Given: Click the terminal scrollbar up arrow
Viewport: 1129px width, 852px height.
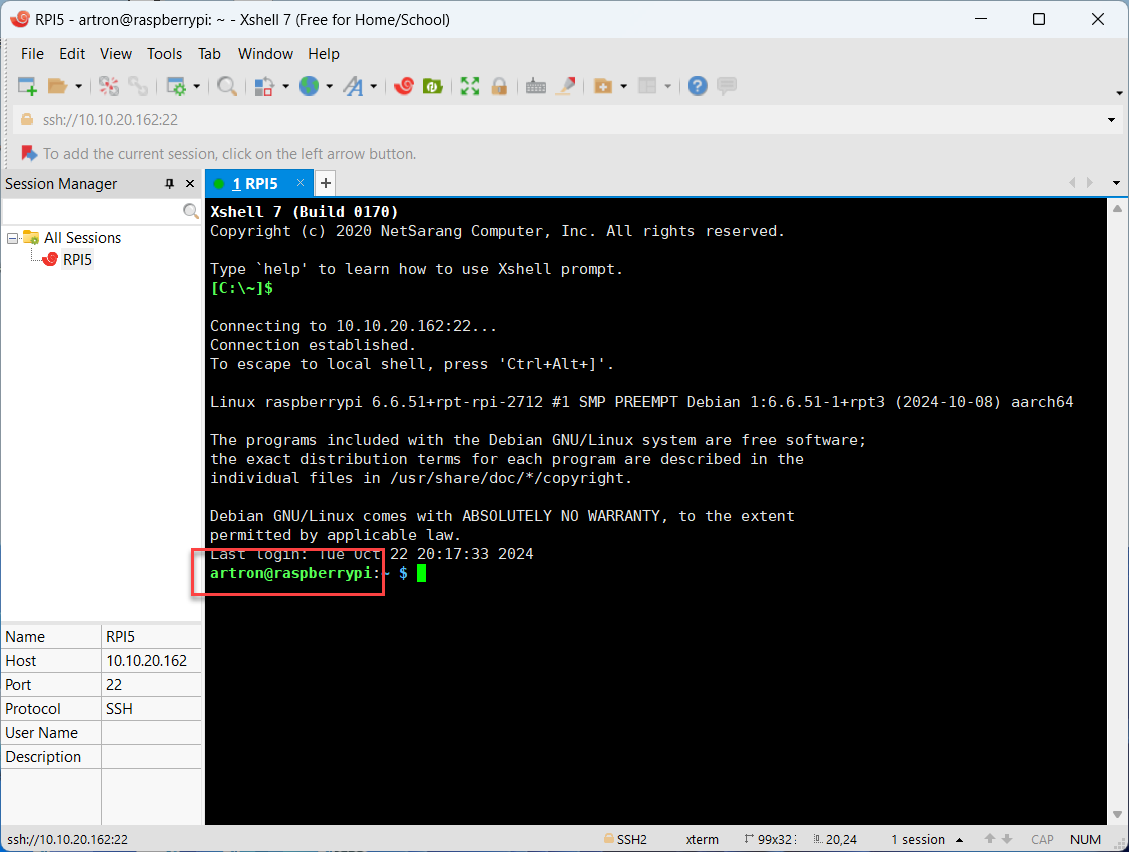Looking at the screenshot, I should pyautogui.click(x=1117, y=209).
